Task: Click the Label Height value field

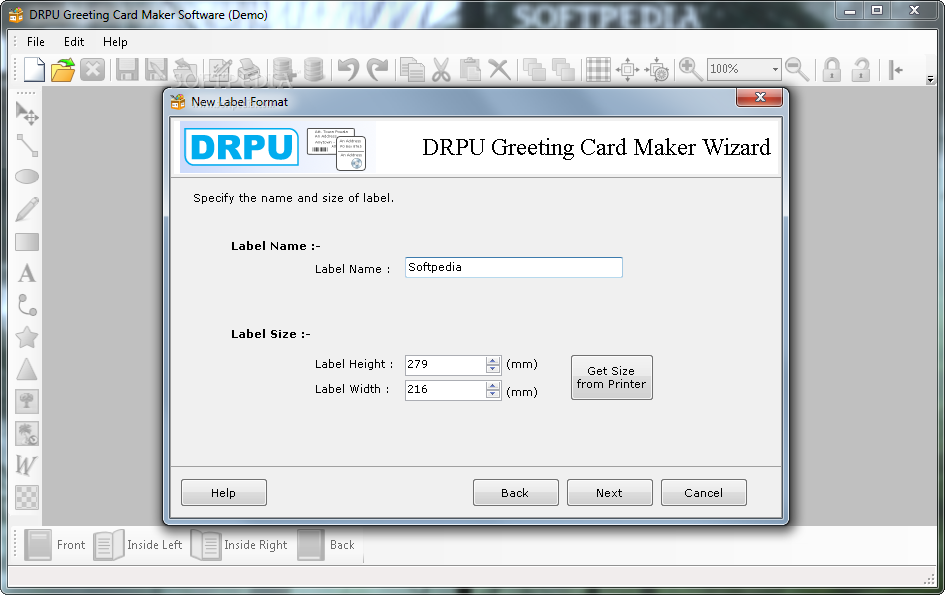Action: point(445,364)
